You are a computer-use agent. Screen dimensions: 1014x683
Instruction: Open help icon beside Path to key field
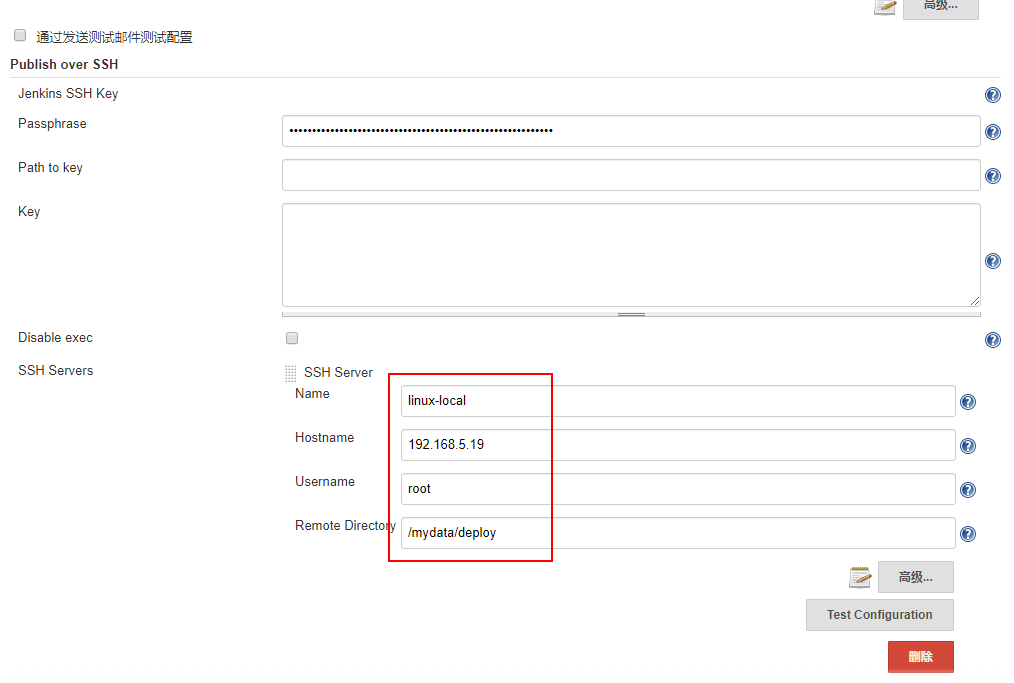[x=993, y=176]
